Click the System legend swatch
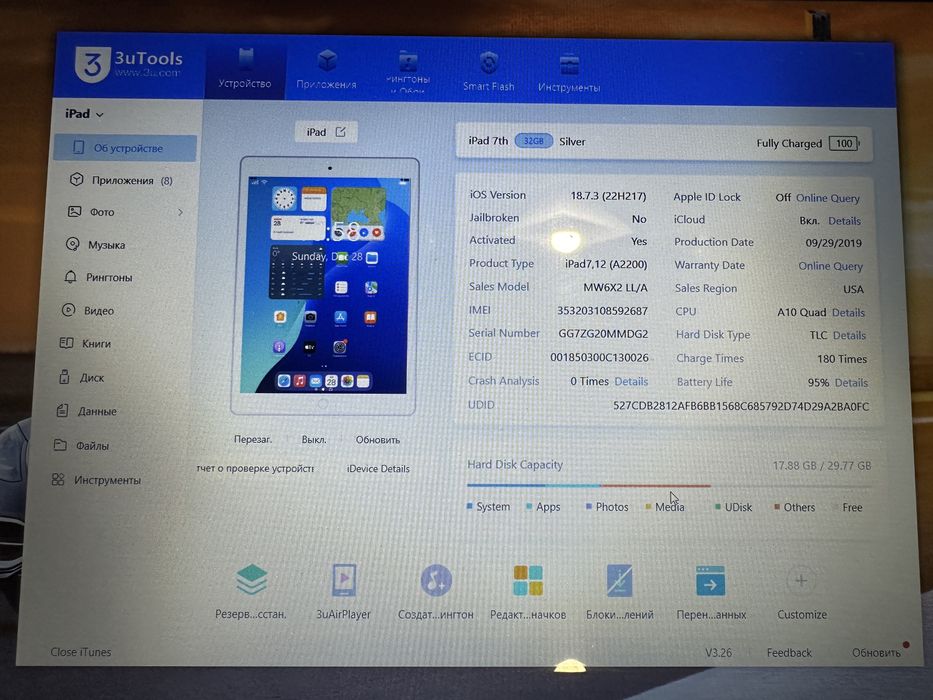 pyautogui.click(x=469, y=506)
